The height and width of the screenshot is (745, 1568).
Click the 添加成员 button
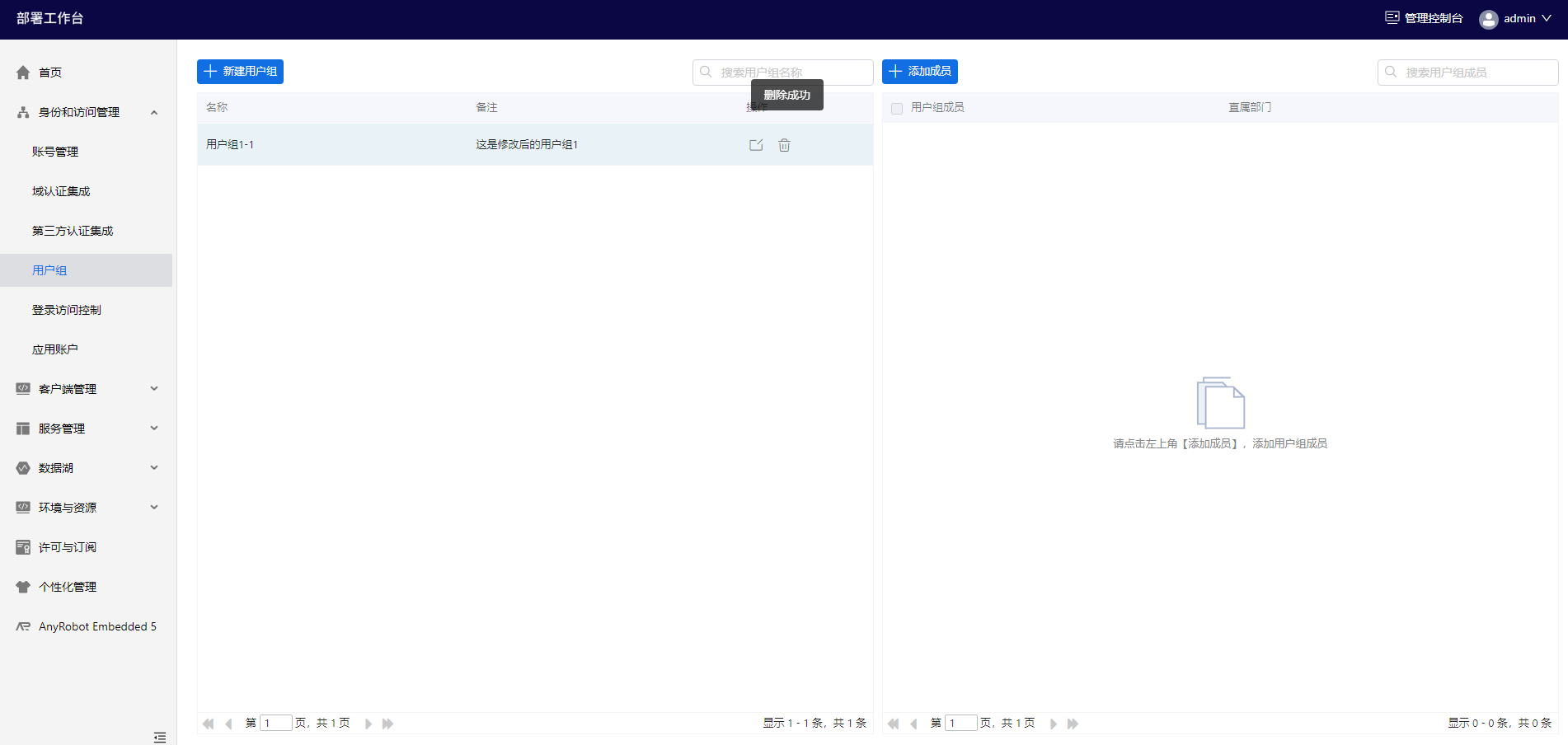coord(920,72)
